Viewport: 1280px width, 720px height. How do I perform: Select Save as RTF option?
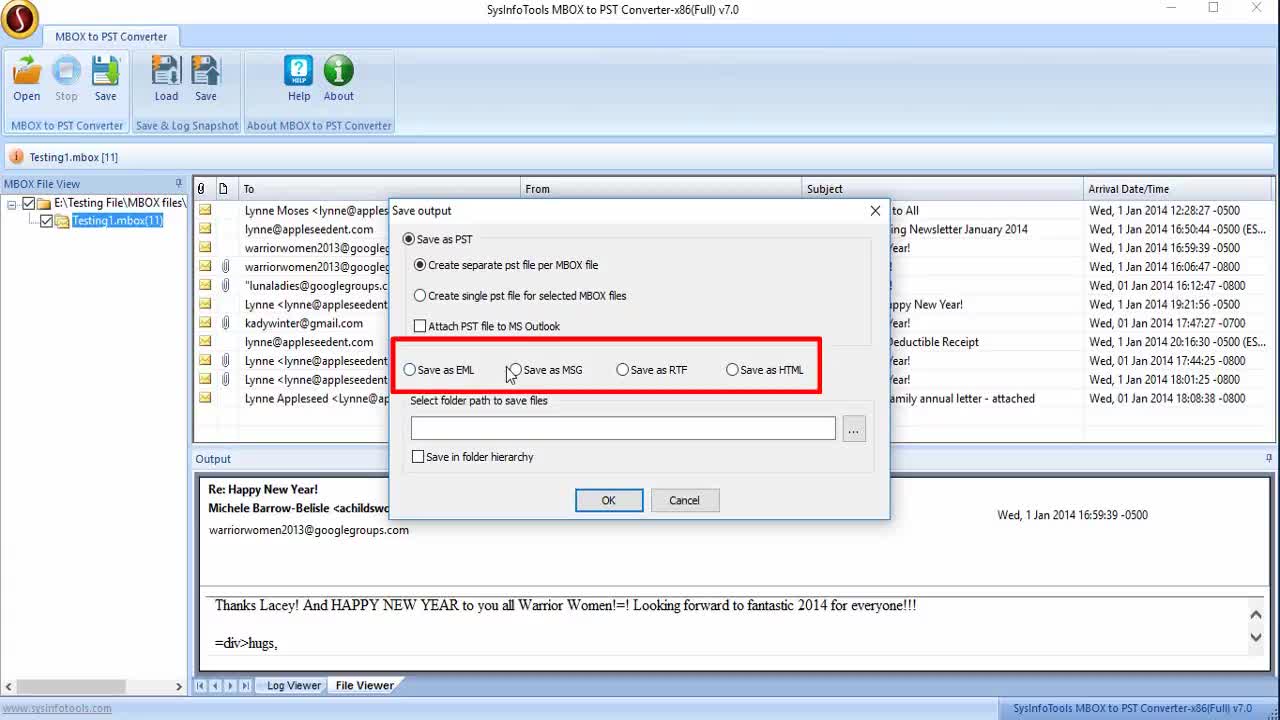[623, 370]
